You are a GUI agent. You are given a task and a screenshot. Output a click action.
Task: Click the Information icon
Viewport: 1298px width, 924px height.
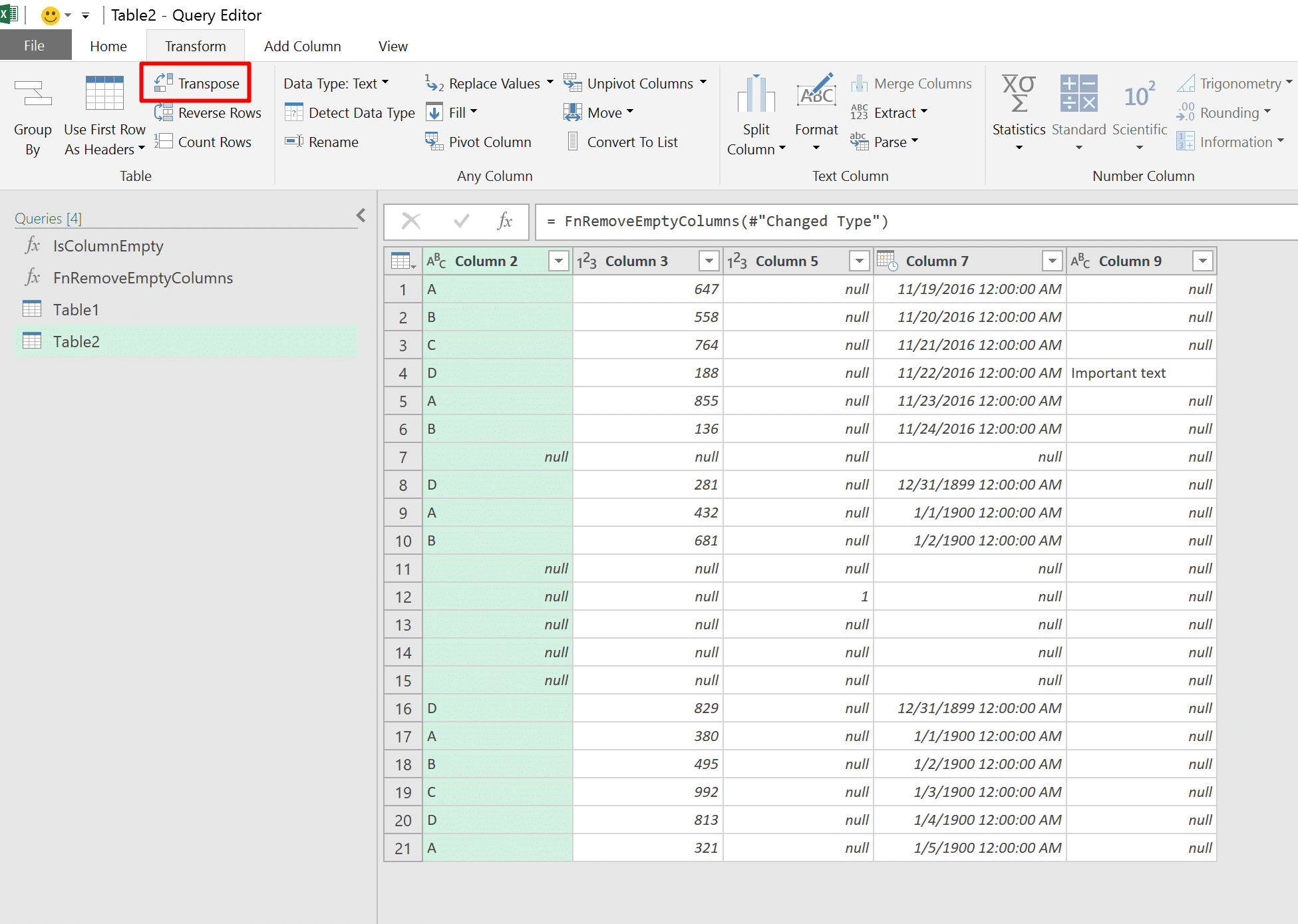click(1186, 142)
